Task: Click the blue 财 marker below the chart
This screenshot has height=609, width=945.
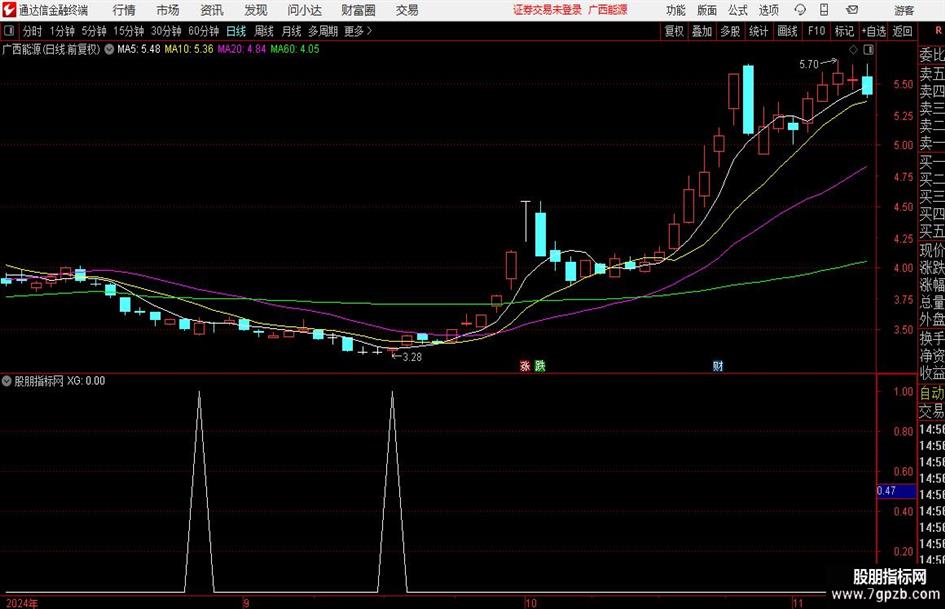Action: [x=718, y=365]
